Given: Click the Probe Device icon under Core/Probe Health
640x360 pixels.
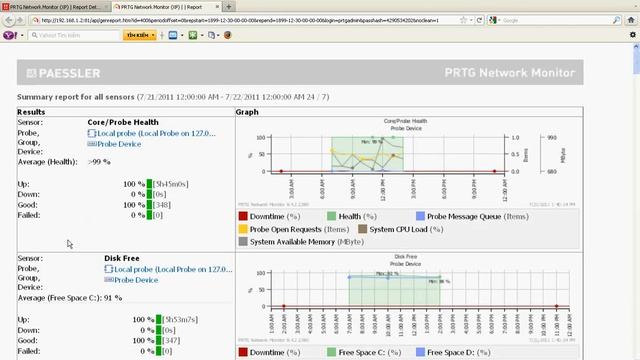Looking at the screenshot, I should (x=92, y=144).
